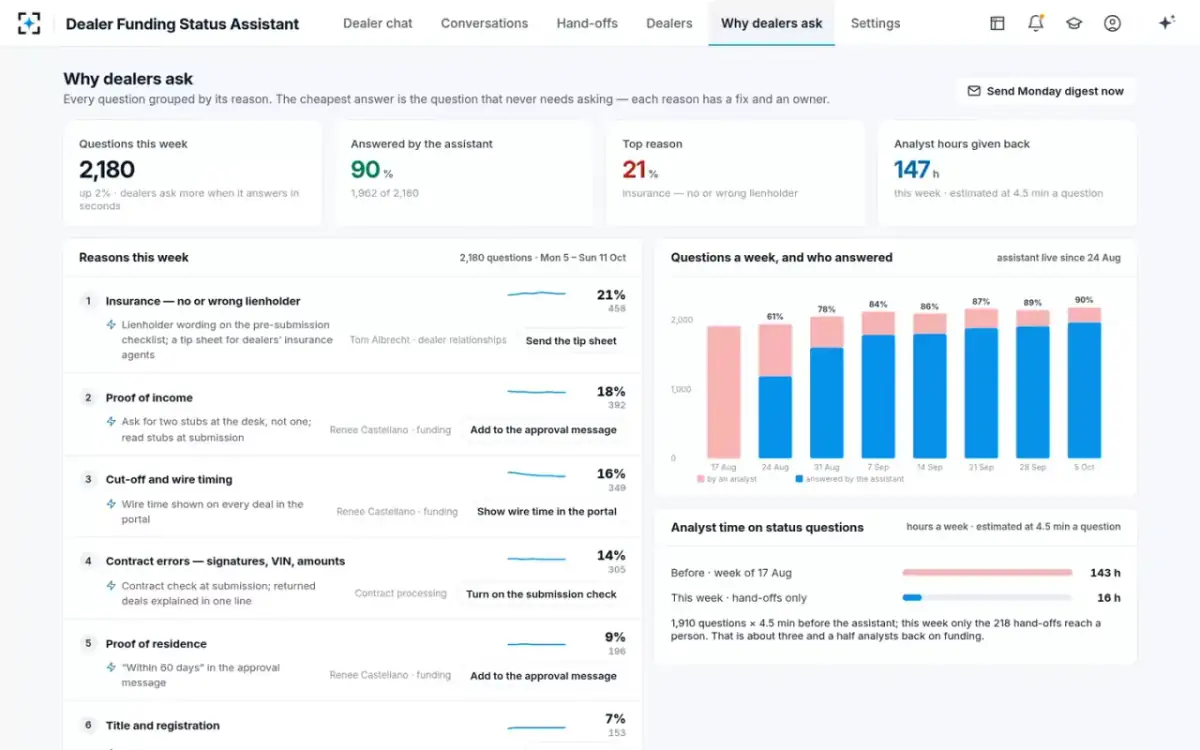Click the 2,180 questions · Mon 5 – Sun 11 Oct label
Screen dimensions: 1200x750
pos(543,258)
